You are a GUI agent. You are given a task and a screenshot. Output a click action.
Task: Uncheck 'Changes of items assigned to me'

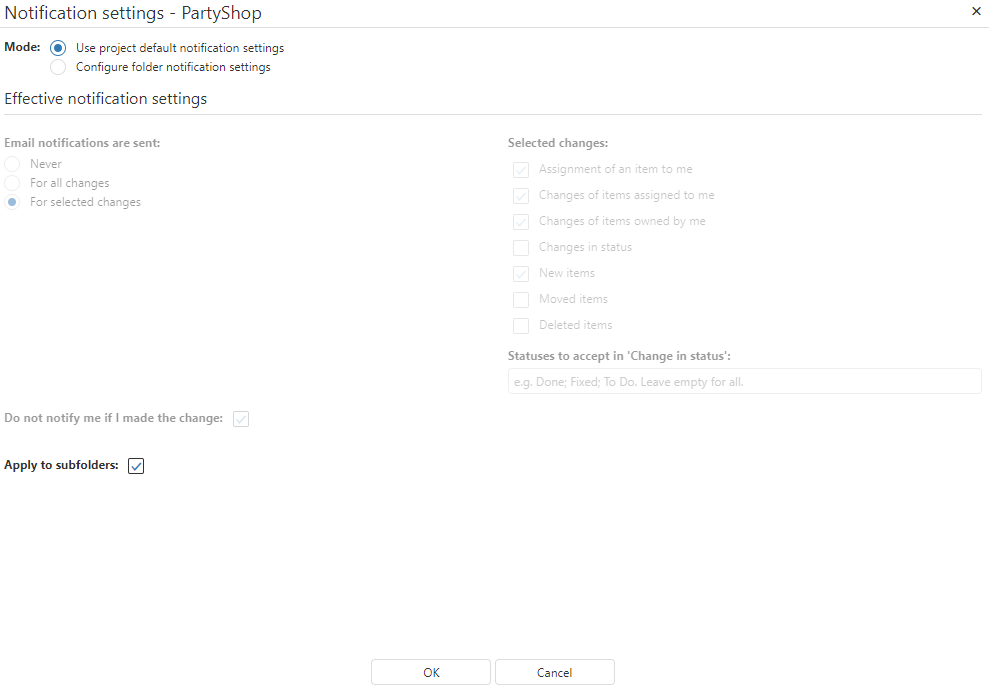[x=521, y=196]
